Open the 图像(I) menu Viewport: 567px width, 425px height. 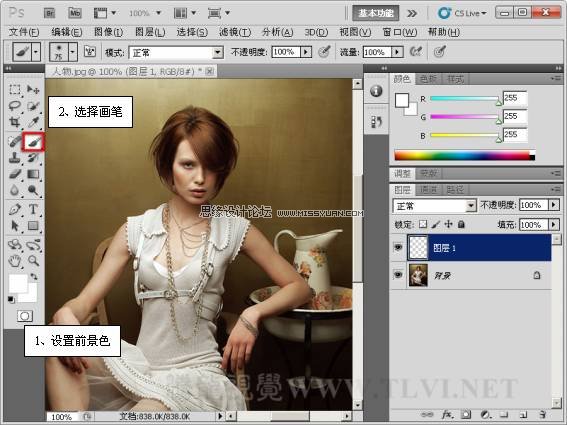coord(108,32)
